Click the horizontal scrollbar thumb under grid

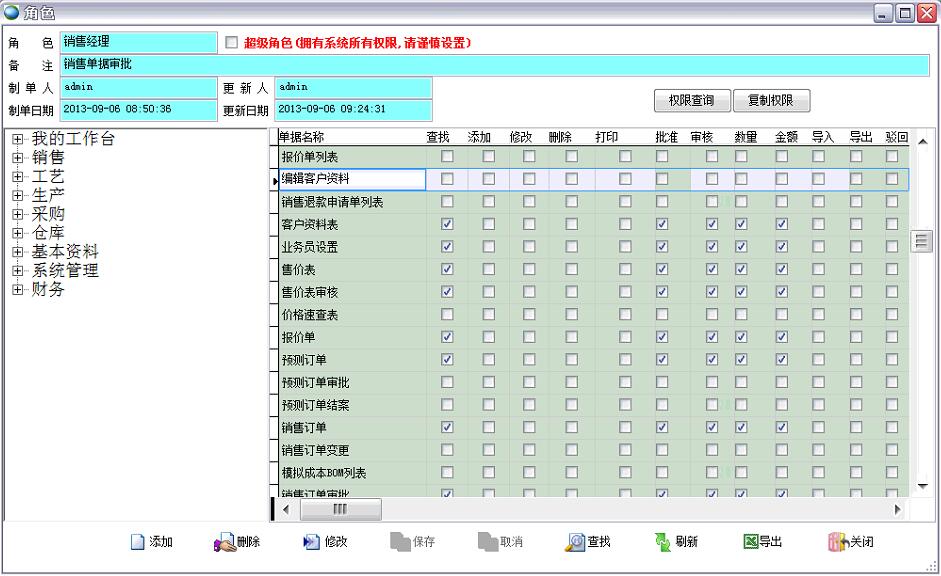pos(340,509)
